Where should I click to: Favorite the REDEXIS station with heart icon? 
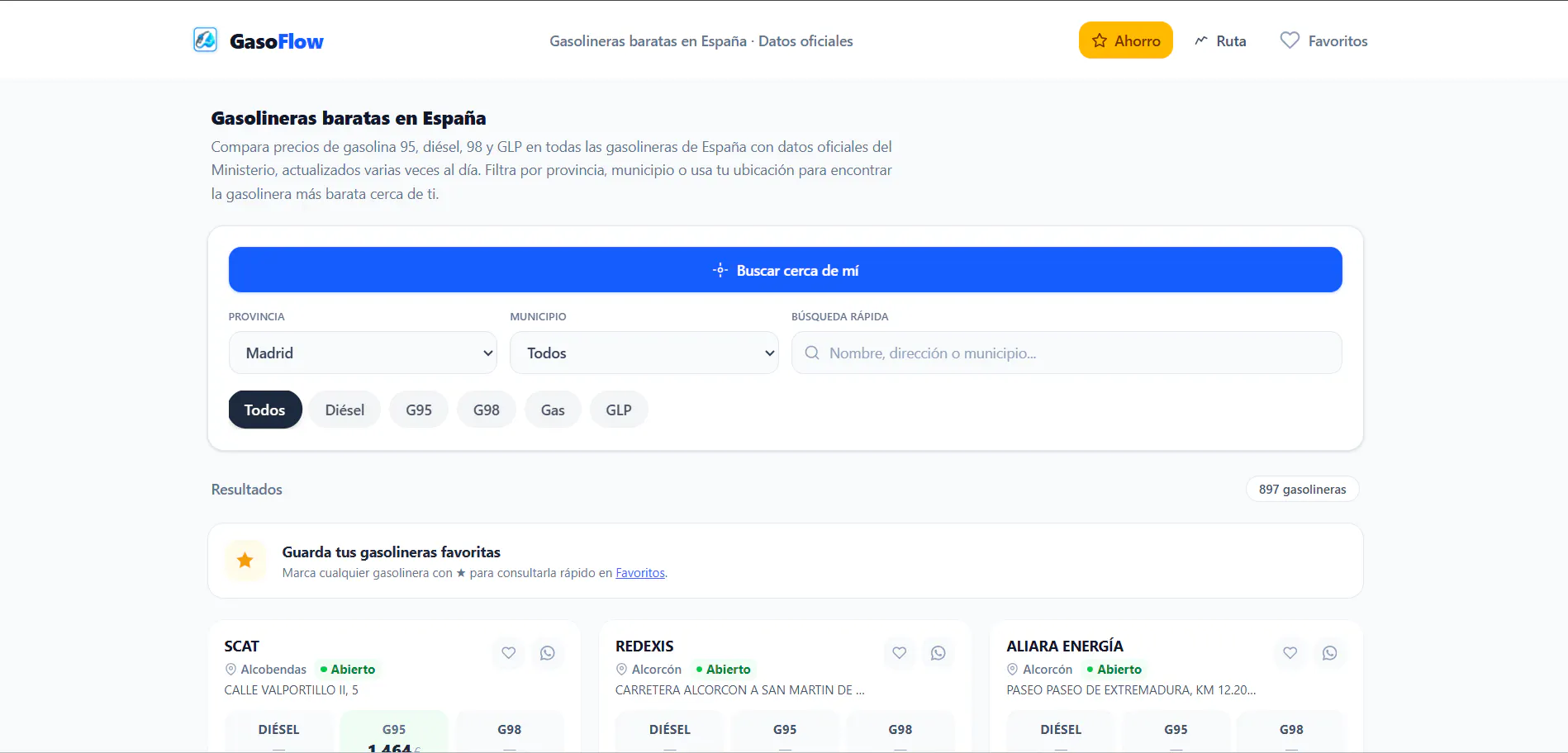900,653
